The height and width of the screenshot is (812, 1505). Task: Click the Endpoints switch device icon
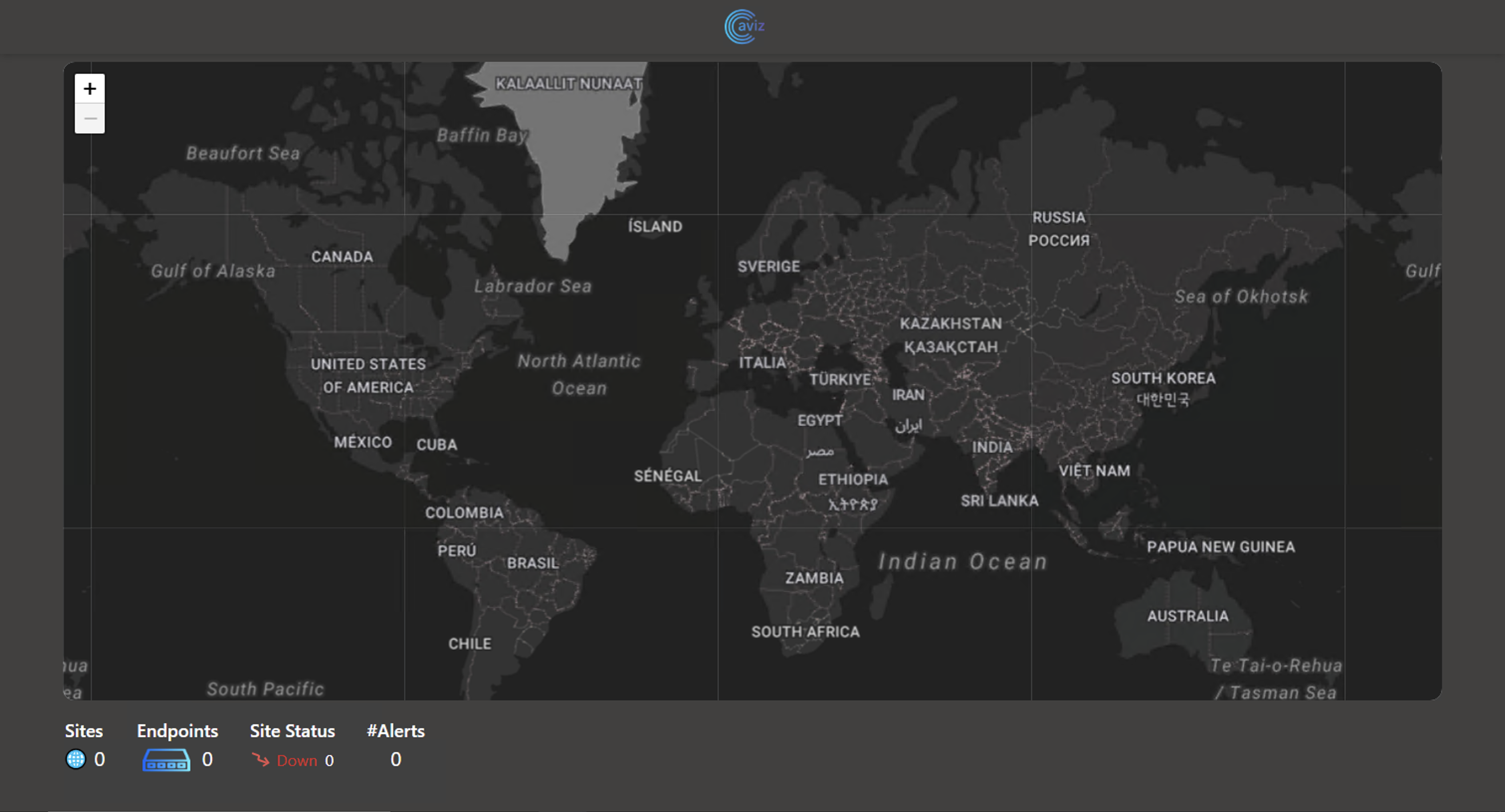click(167, 760)
